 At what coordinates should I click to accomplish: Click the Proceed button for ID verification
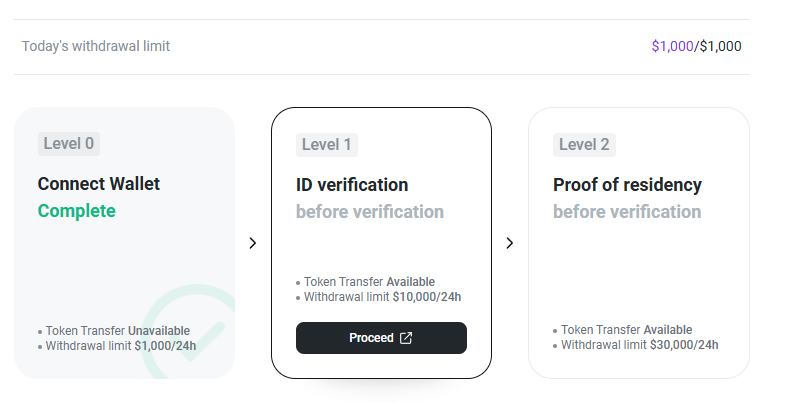click(381, 338)
